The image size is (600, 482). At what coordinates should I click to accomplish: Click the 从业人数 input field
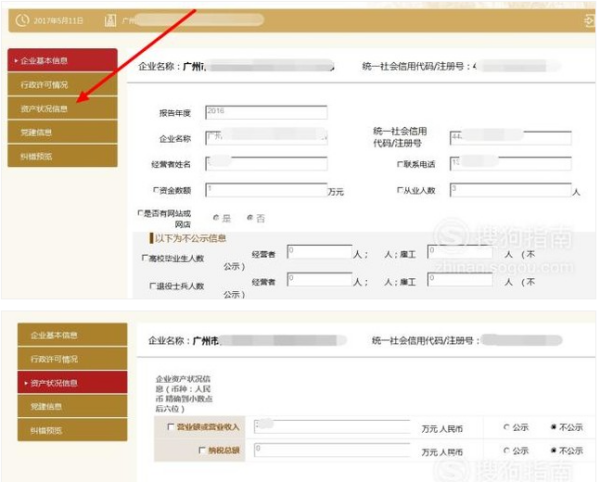510,190
